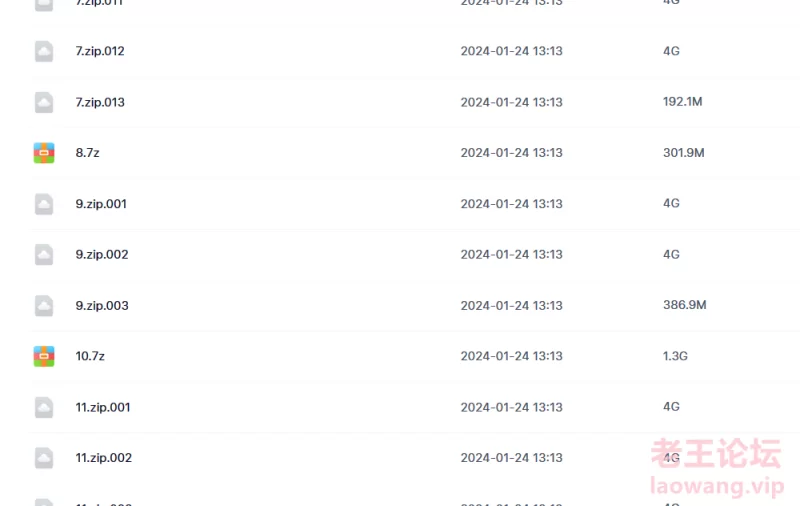The width and height of the screenshot is (800, 506).
Task: Select the 11.zip.002 file name
Action: point(104,458)
